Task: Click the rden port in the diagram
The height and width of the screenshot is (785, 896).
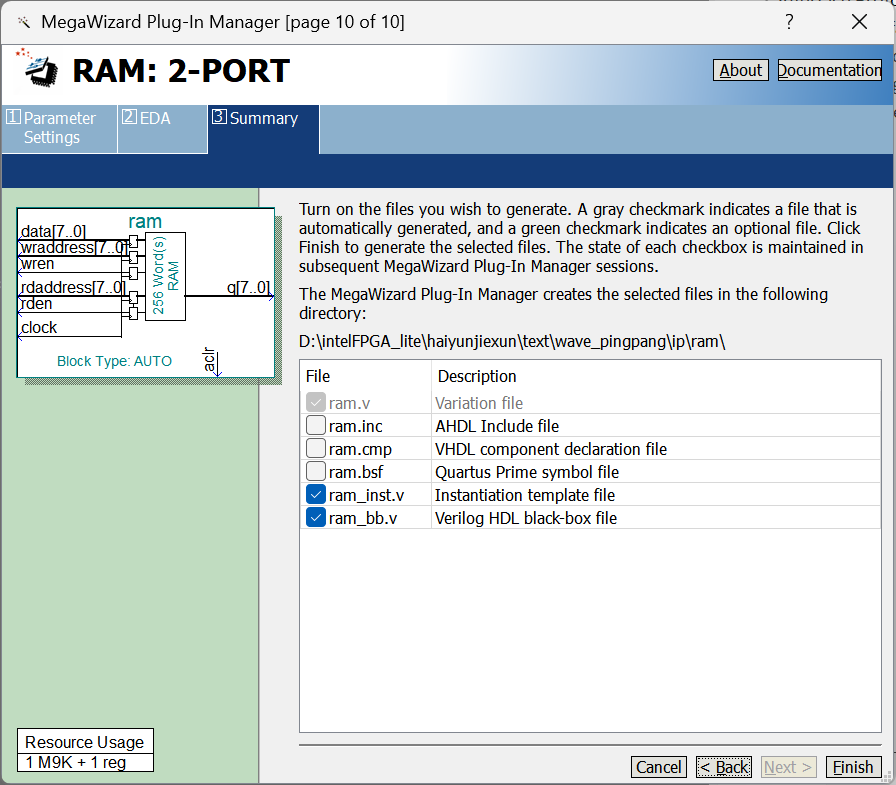Action: [36, 303]
